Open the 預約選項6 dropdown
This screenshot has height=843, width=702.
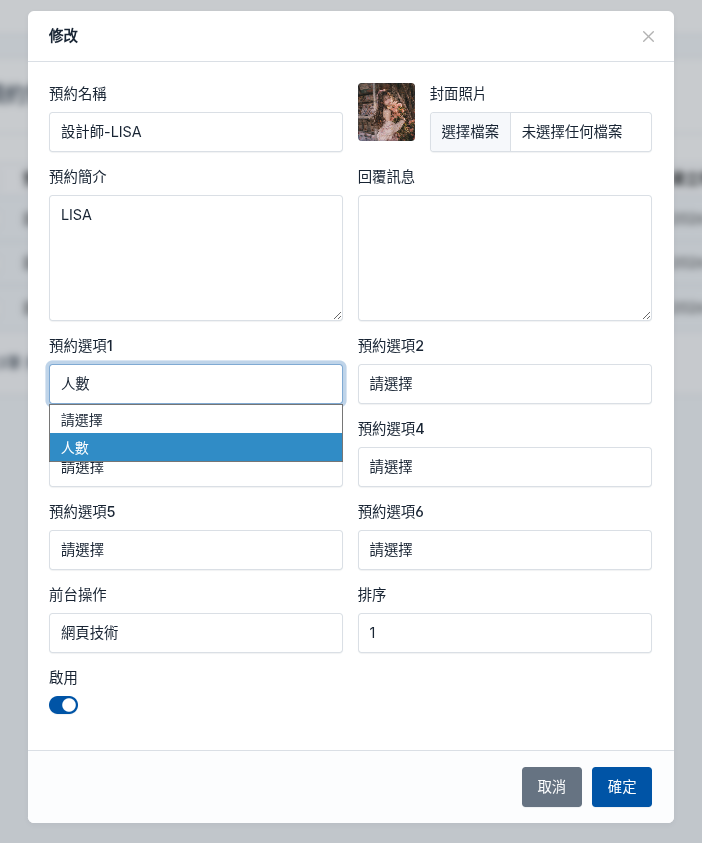click(505, 550)
